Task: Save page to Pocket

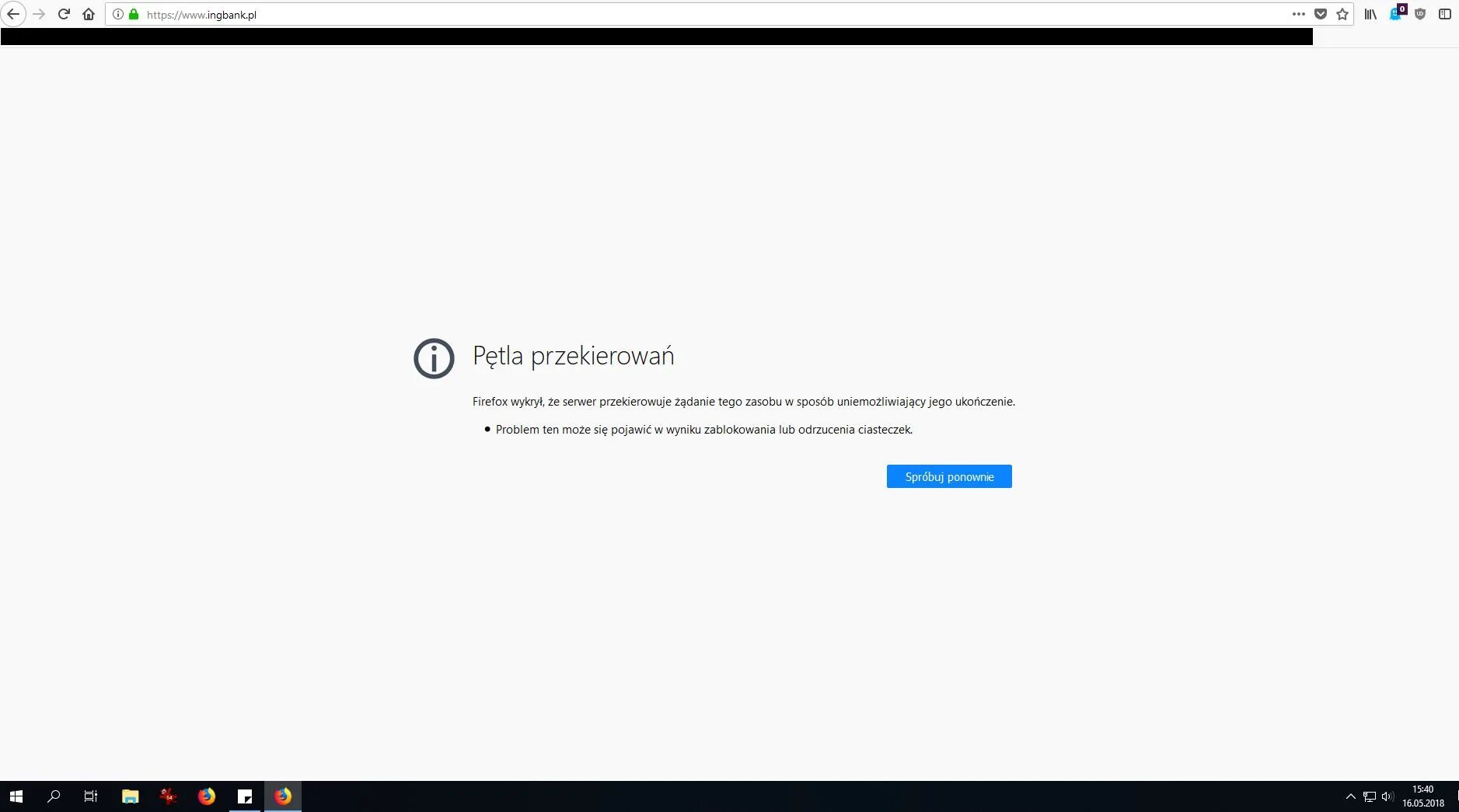Action: (1320, 14)
